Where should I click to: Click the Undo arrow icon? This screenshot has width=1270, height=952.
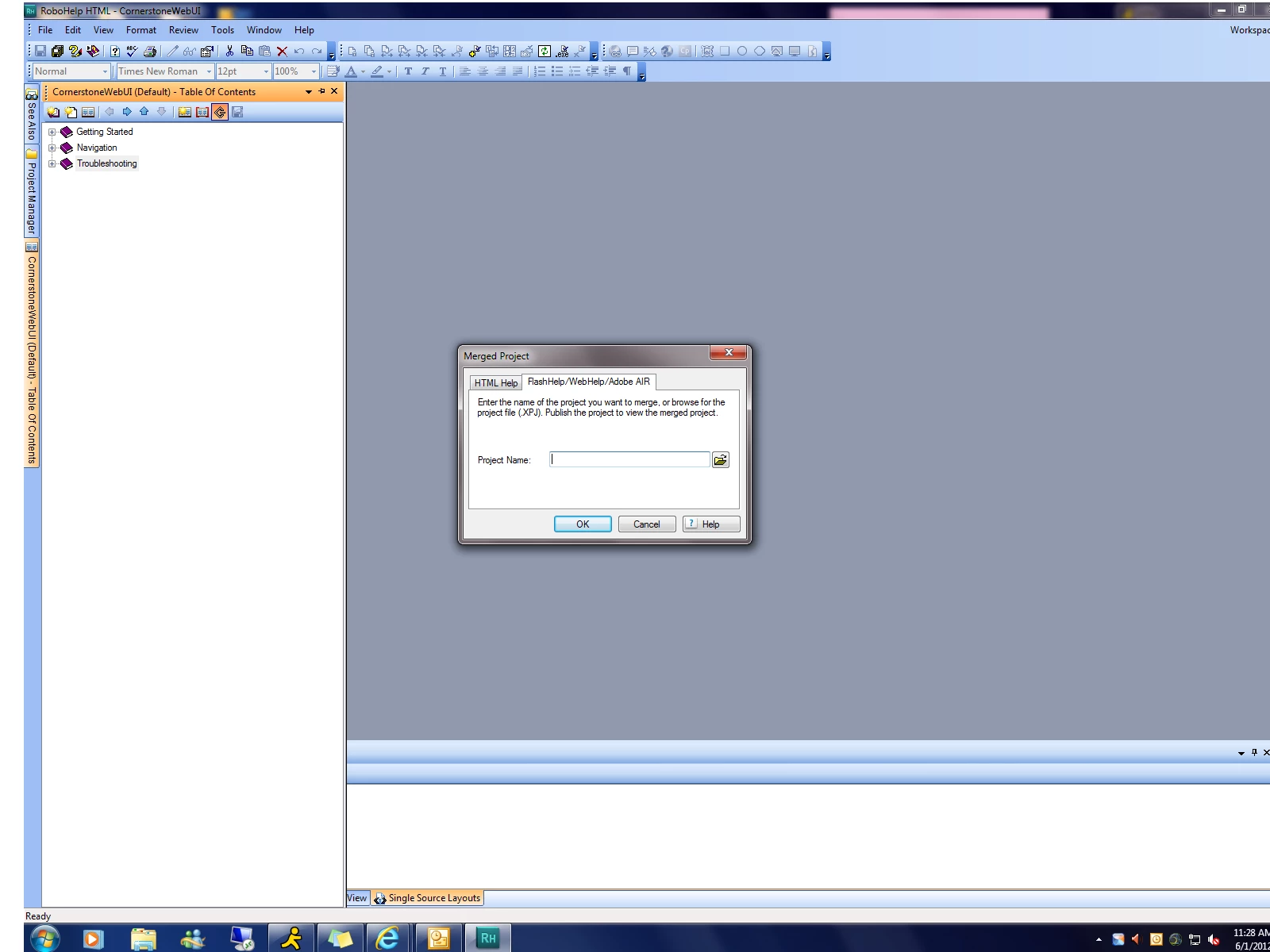(x=299, y=52)
